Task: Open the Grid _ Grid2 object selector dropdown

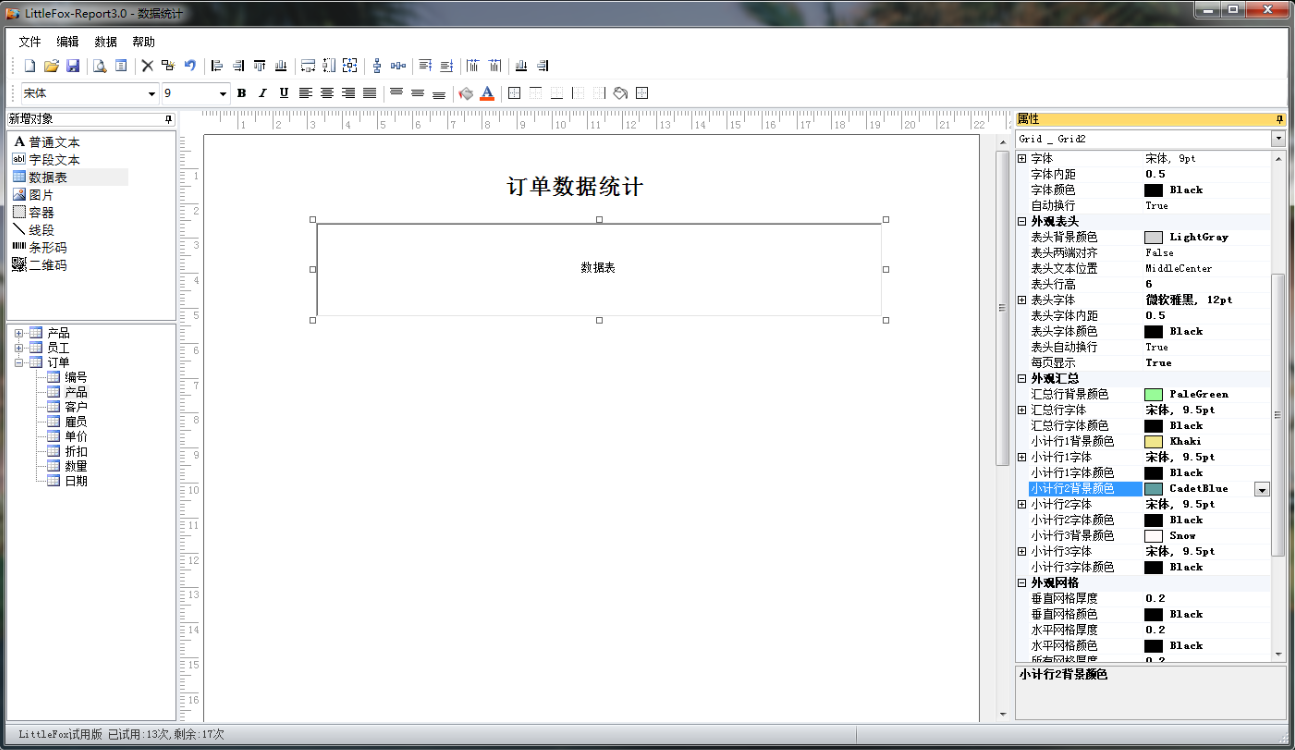Action: [x=1277, y=139]
